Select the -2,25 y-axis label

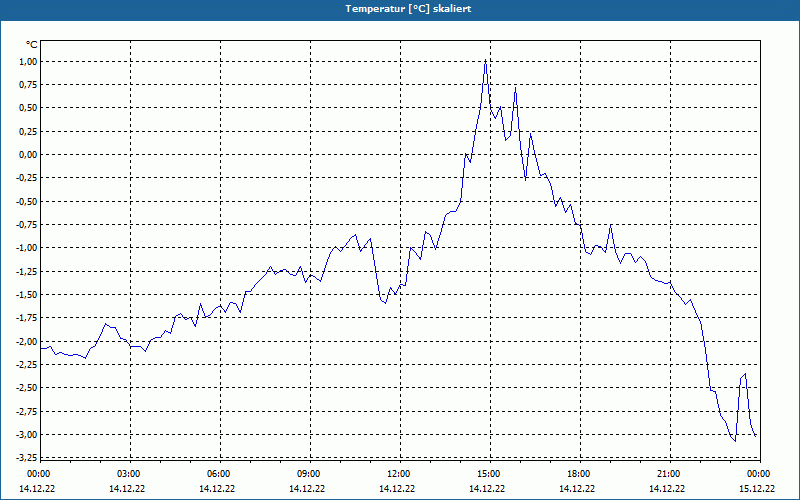[28, 364]
